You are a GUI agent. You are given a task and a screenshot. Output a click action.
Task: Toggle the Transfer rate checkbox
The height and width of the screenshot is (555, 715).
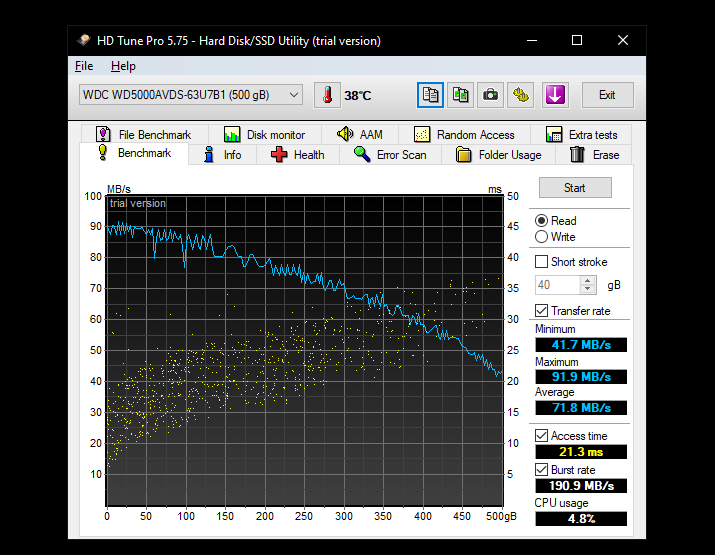point(541,311)
